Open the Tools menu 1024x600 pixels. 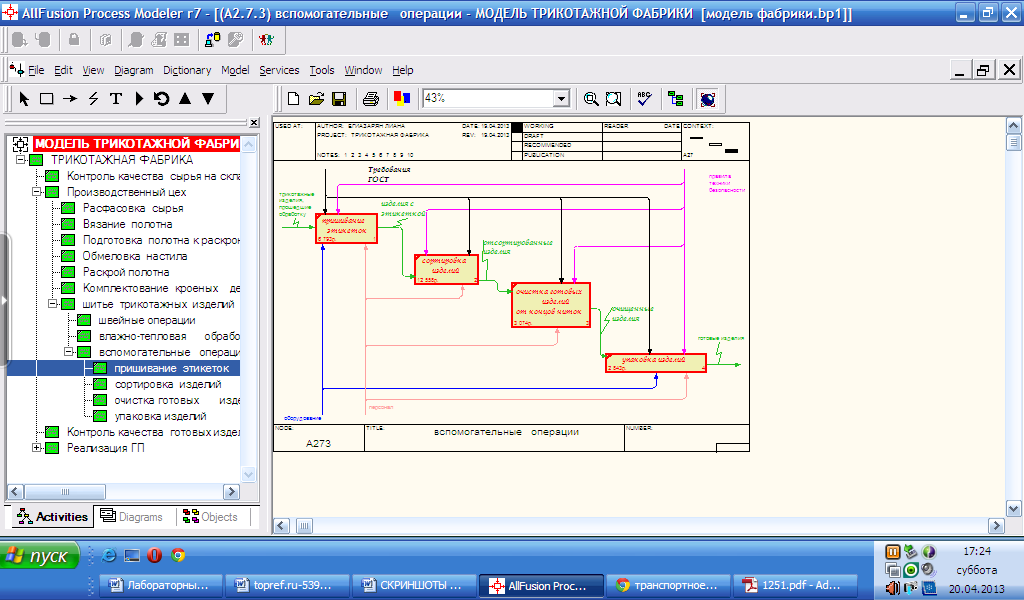click(321, 70)
